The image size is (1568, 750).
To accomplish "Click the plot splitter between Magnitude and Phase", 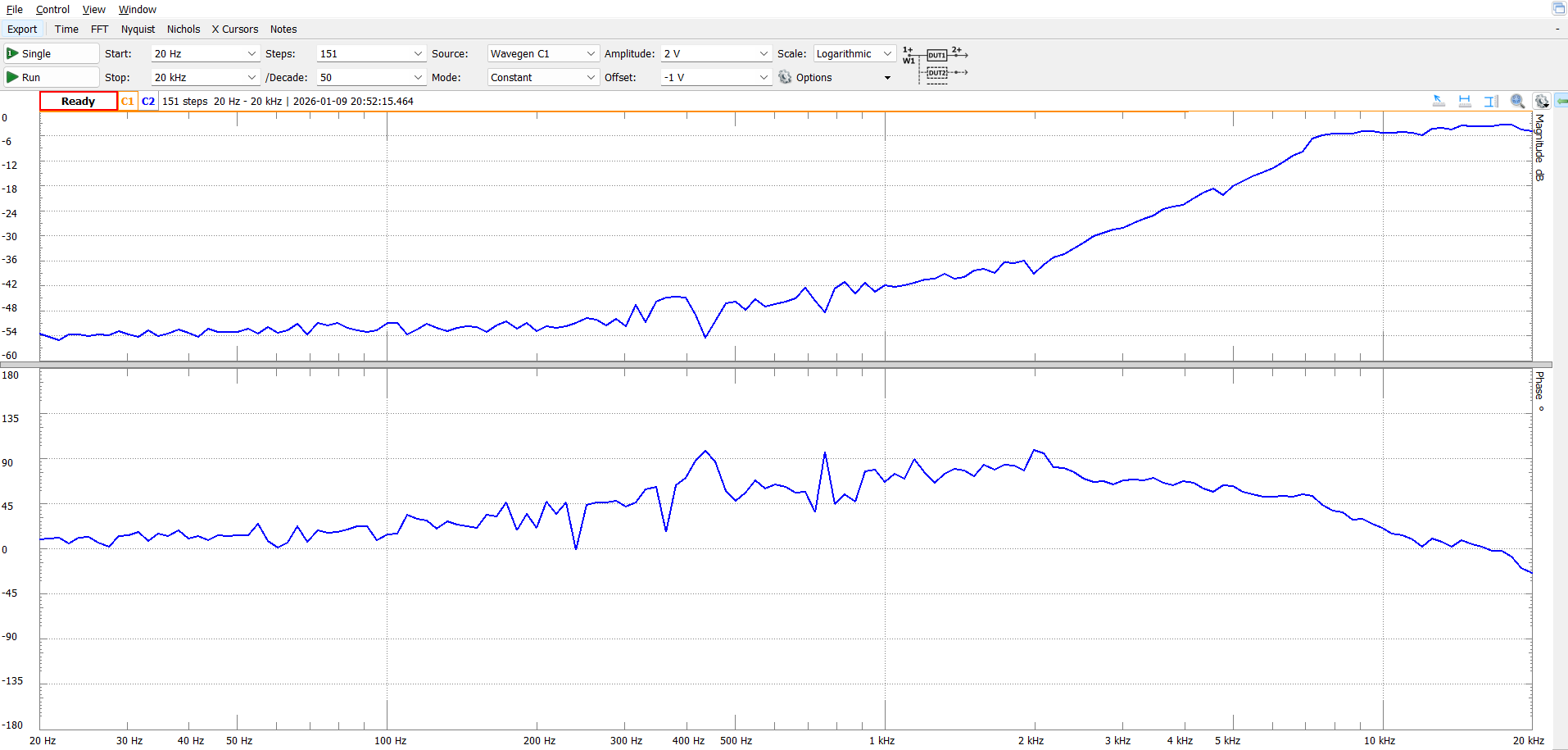I will click(x=784, y=365).
